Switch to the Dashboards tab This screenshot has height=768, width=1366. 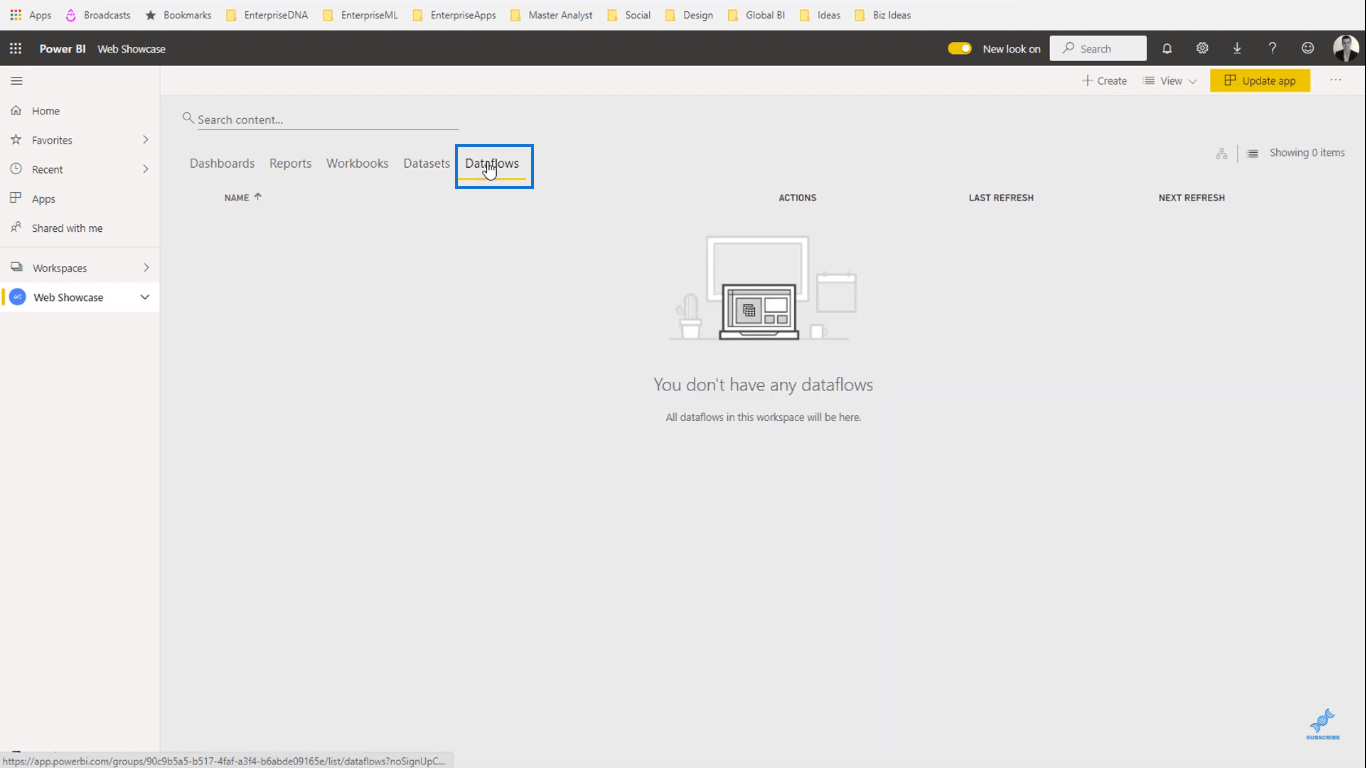222,163
